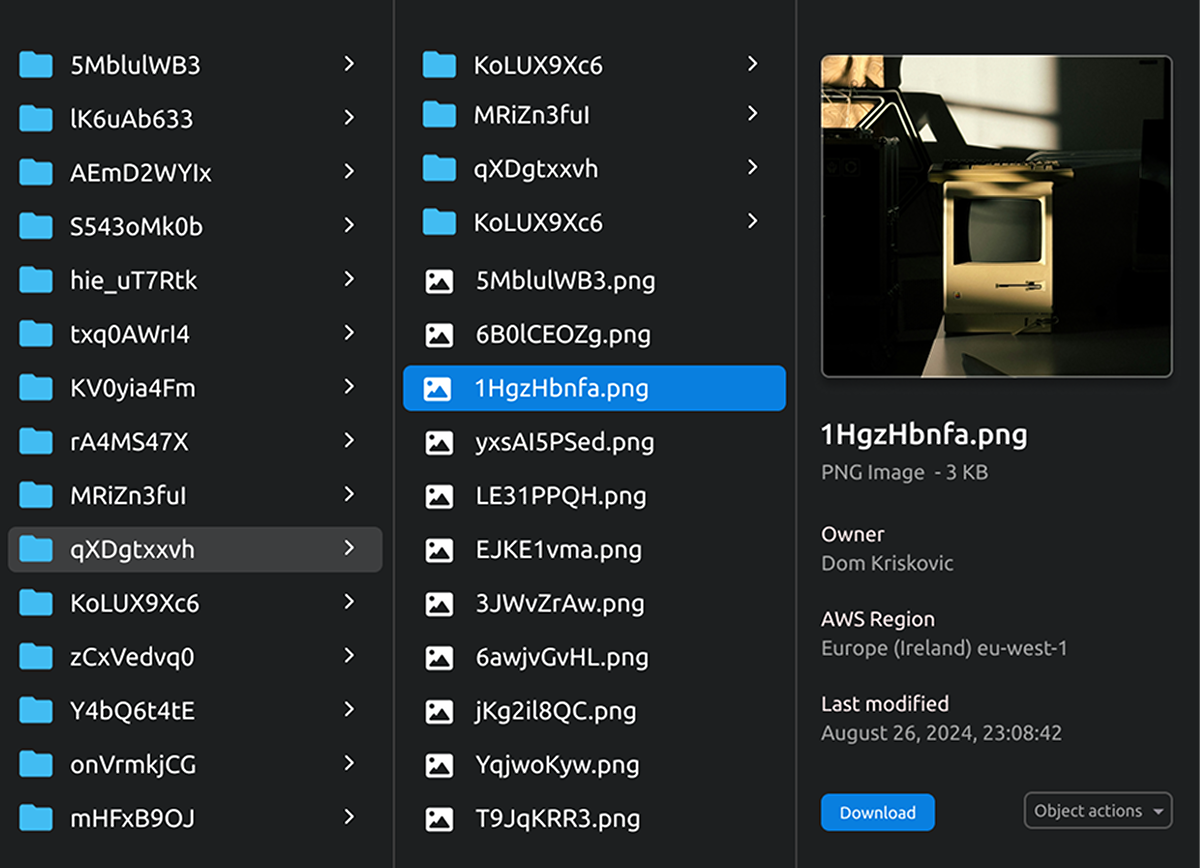Click the hie_uT7Rtk folder name
The image size is (1200, 868).
(134, 282)
